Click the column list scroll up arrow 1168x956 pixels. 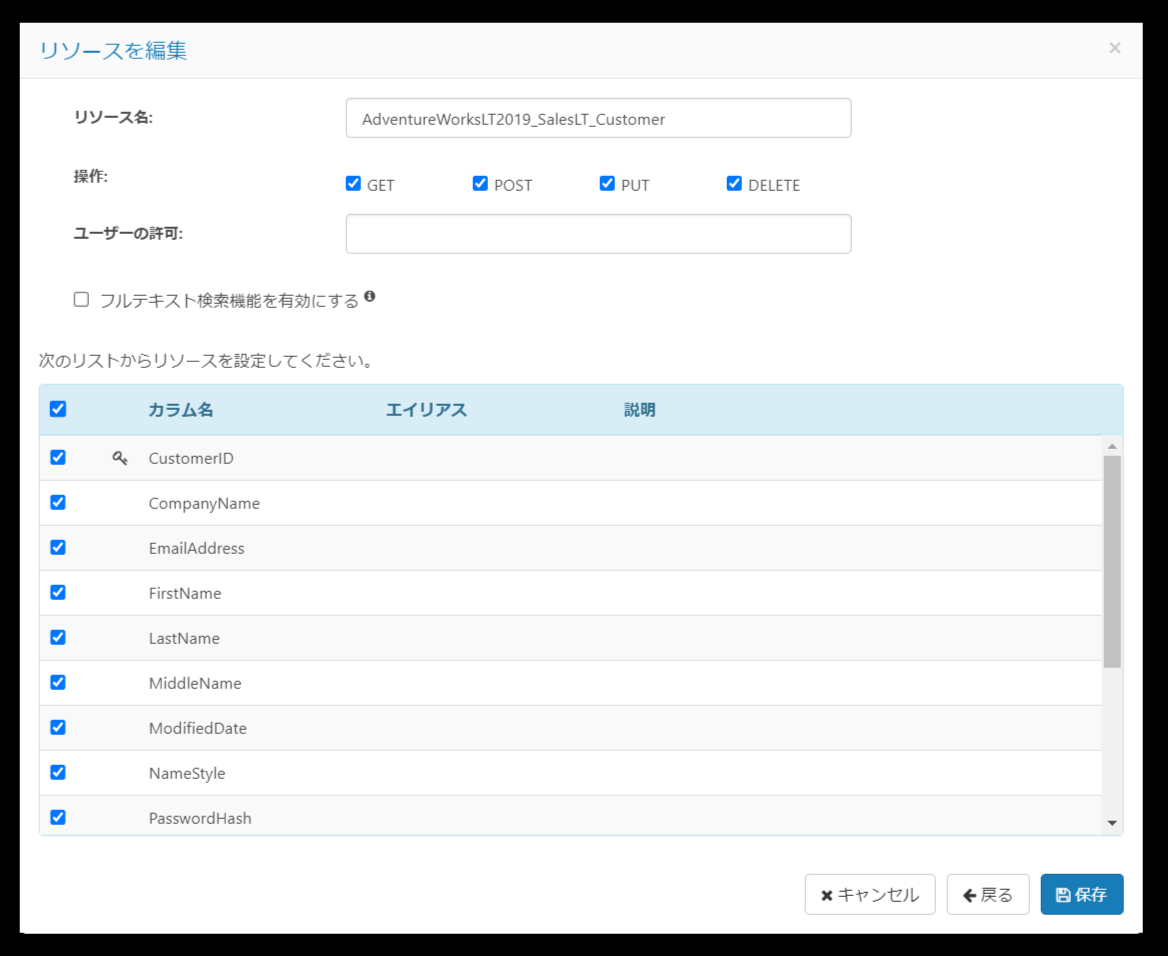coord(1112,446)
